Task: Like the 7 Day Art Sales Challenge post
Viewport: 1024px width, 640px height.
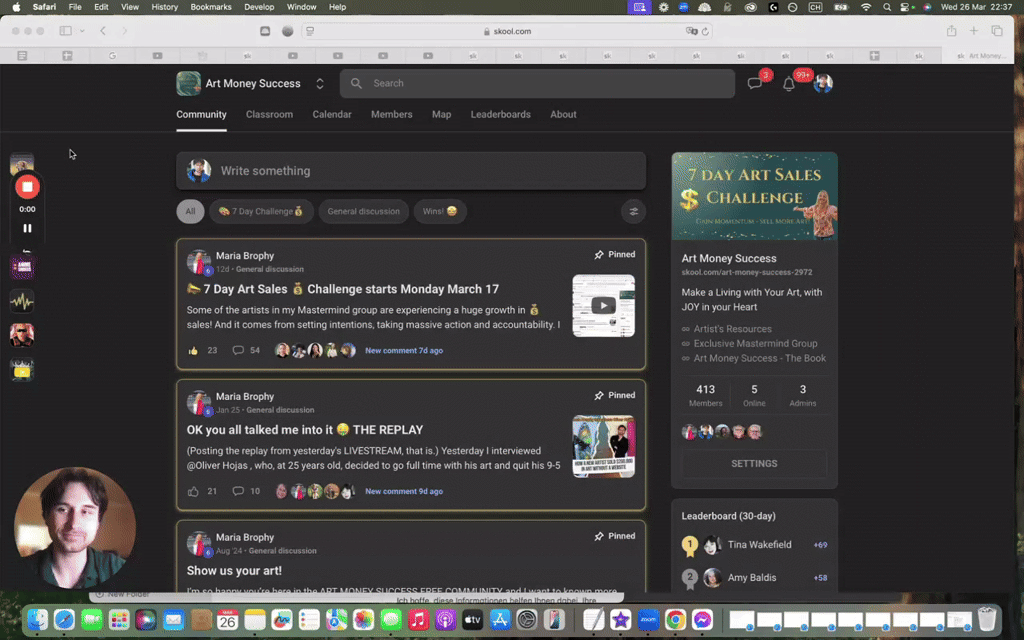Action: [x=193, y=351]
